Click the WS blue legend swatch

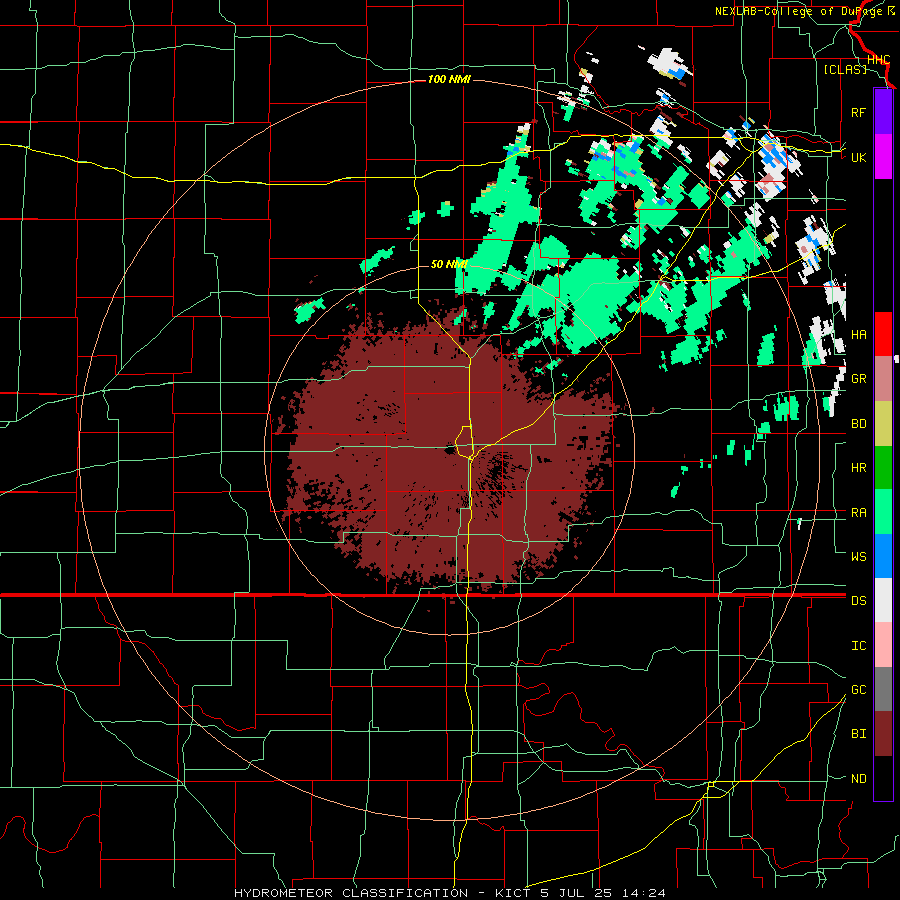point(883,556)
